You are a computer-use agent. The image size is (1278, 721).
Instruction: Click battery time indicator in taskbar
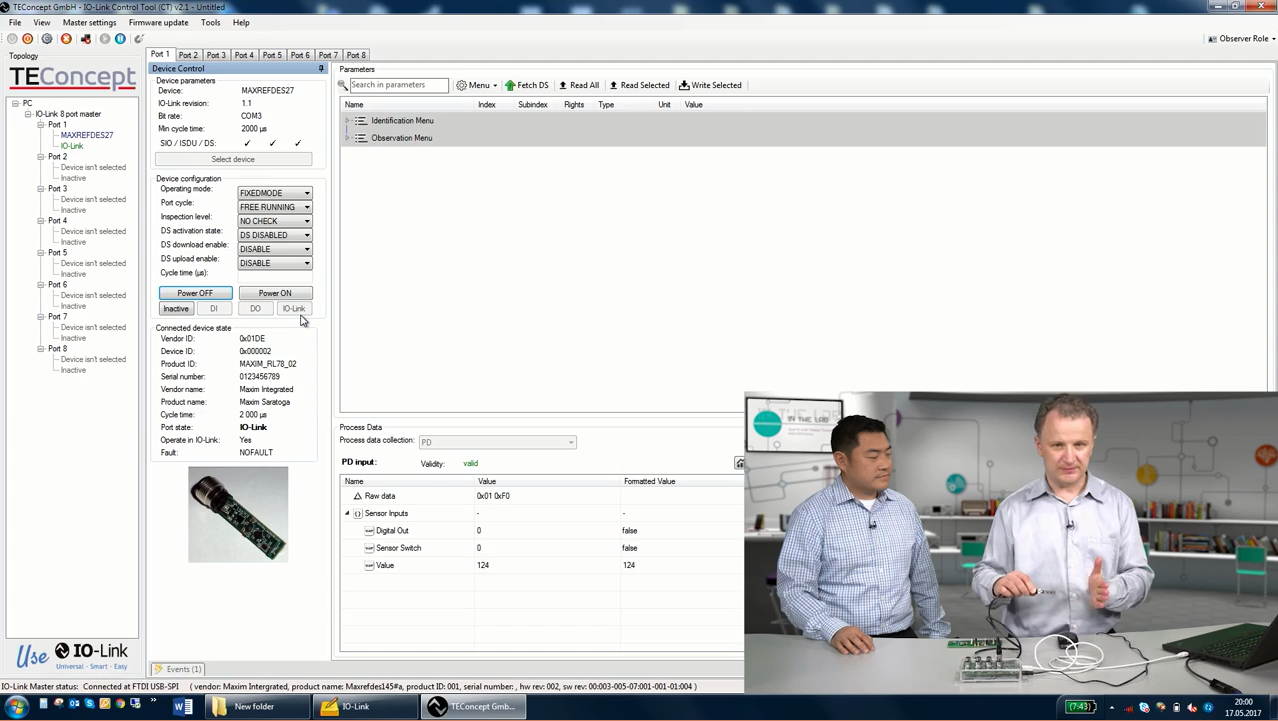pos(1081,707)
